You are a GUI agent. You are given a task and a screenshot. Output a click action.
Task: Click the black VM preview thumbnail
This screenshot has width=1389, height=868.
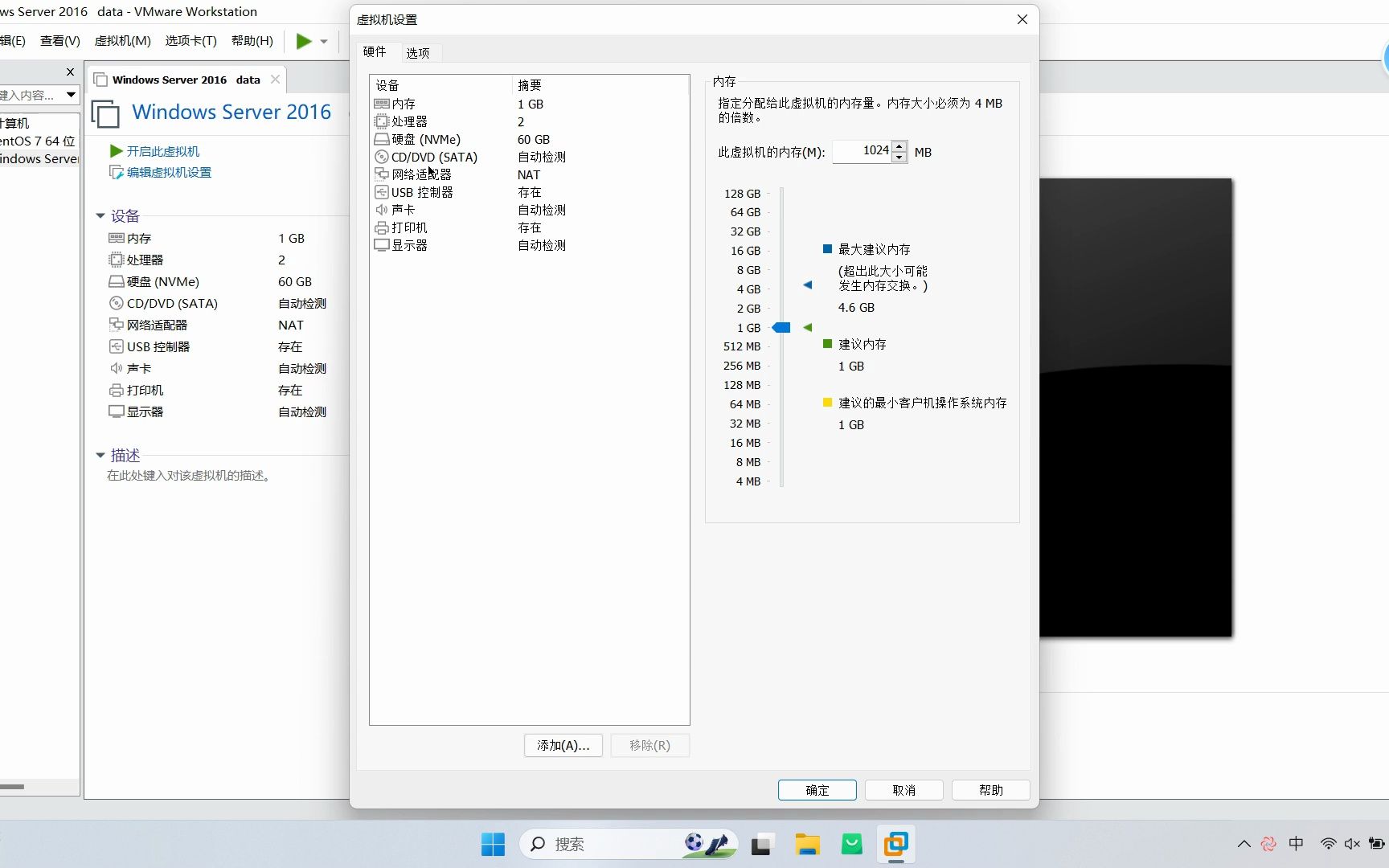1136,407
